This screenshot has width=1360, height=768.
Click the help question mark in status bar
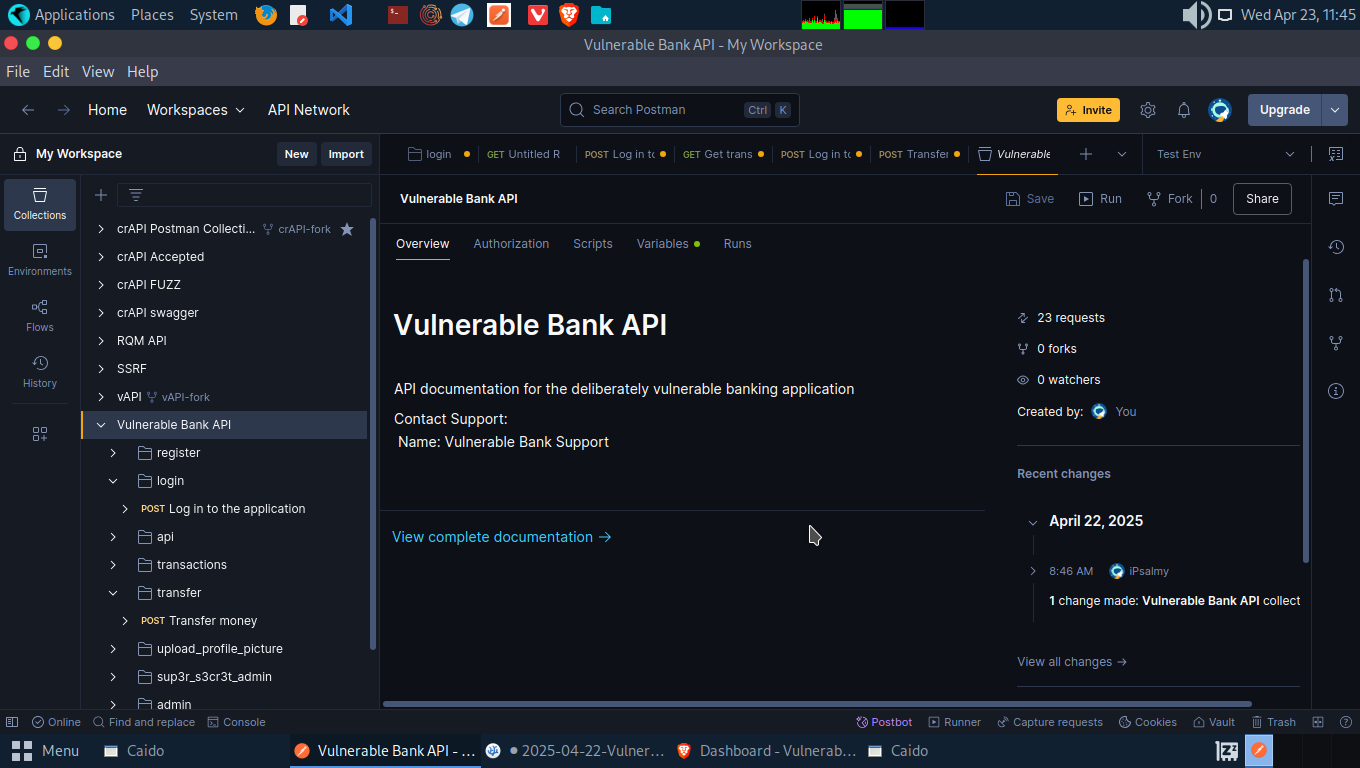coord(1345,722)
